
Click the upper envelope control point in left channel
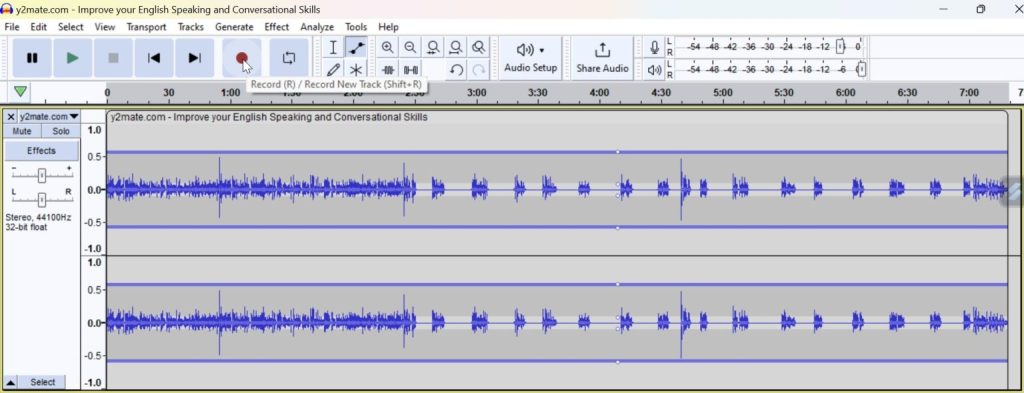(618, 152)
